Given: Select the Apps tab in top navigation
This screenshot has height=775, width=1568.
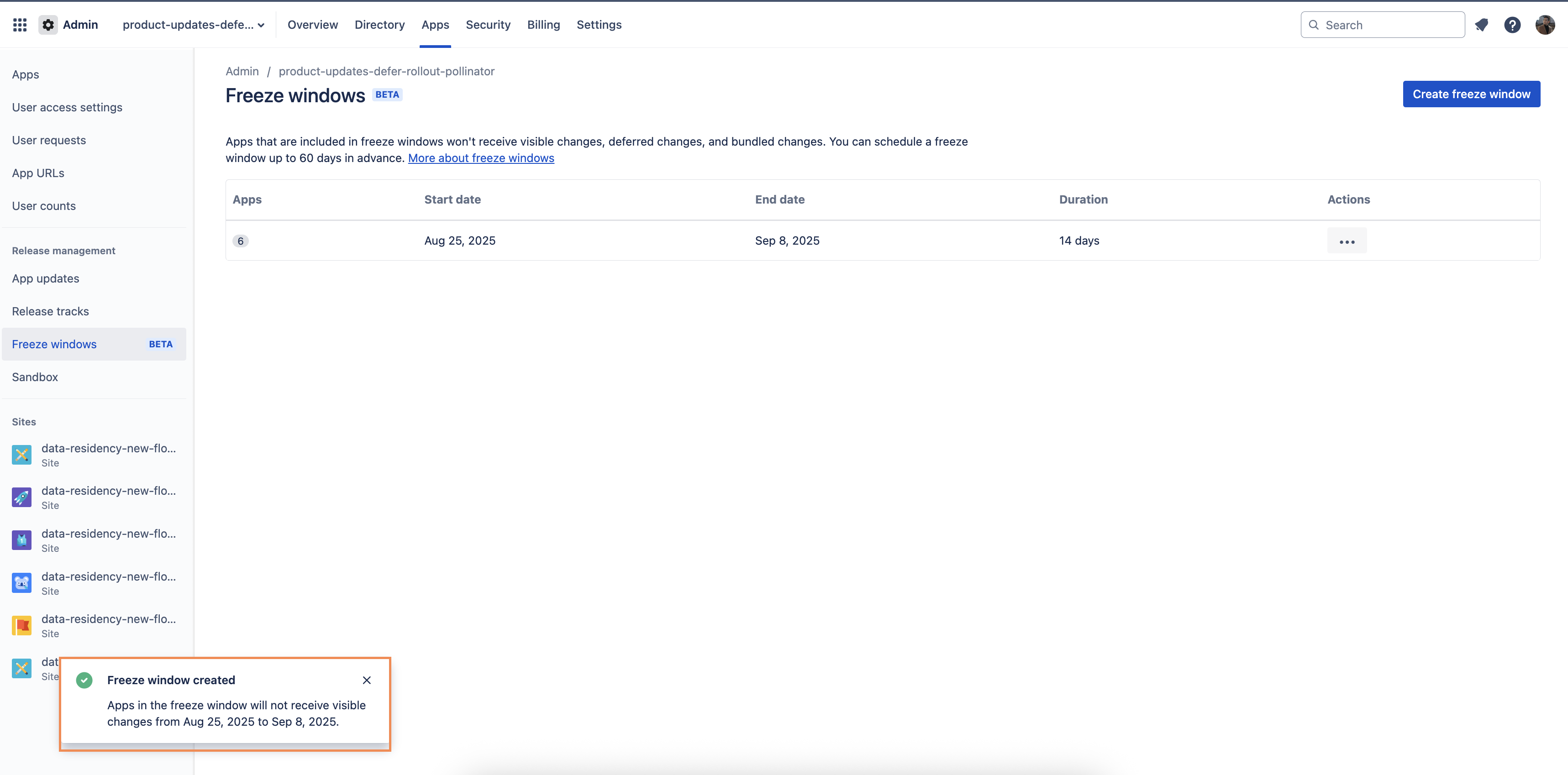Looking at the screenshot, I should pos(435,25).
